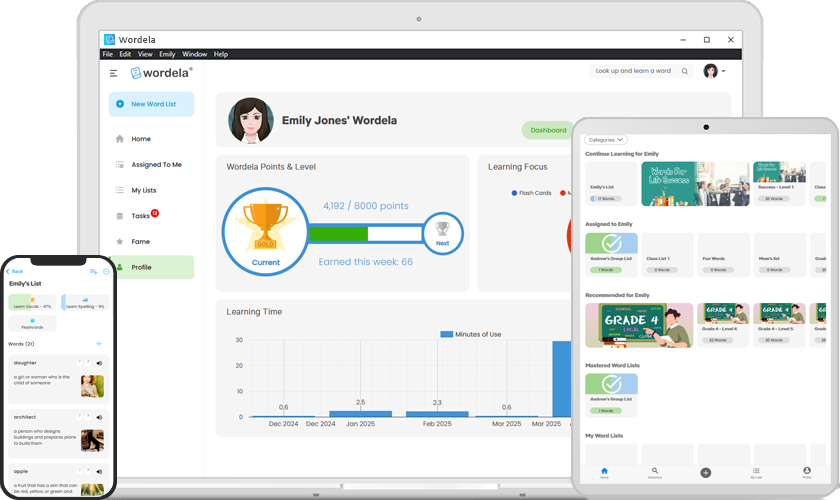
Task: Open the Window menu
Action: [194, 54]
